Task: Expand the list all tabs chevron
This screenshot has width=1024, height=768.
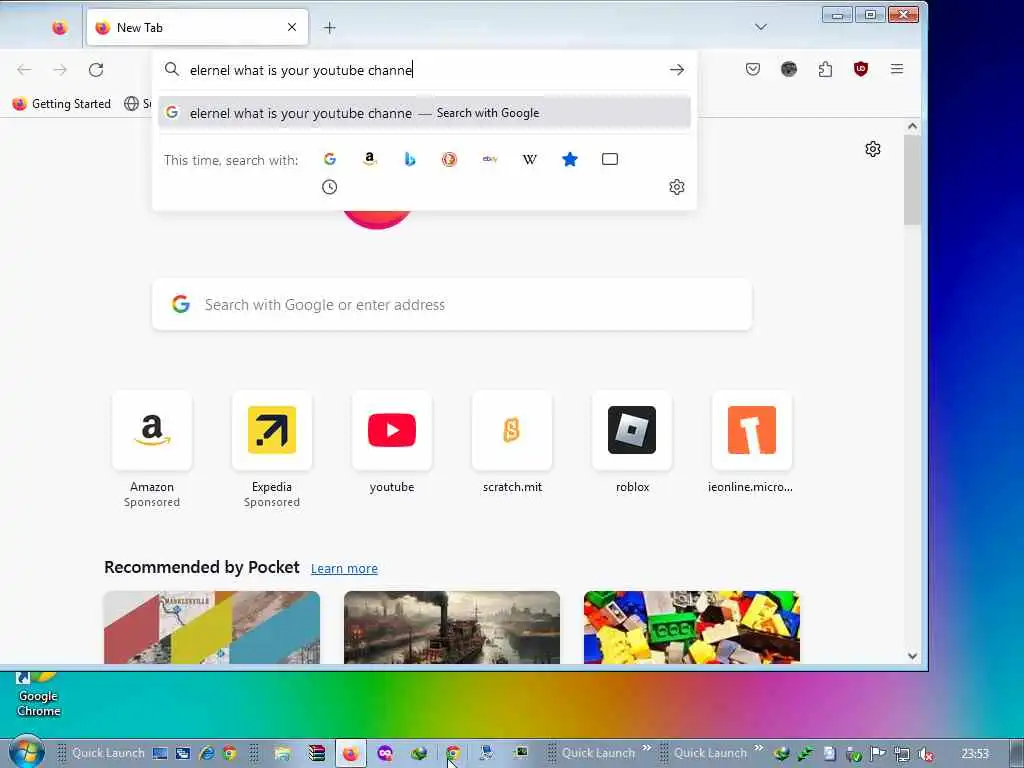Action: click(761, 27)
